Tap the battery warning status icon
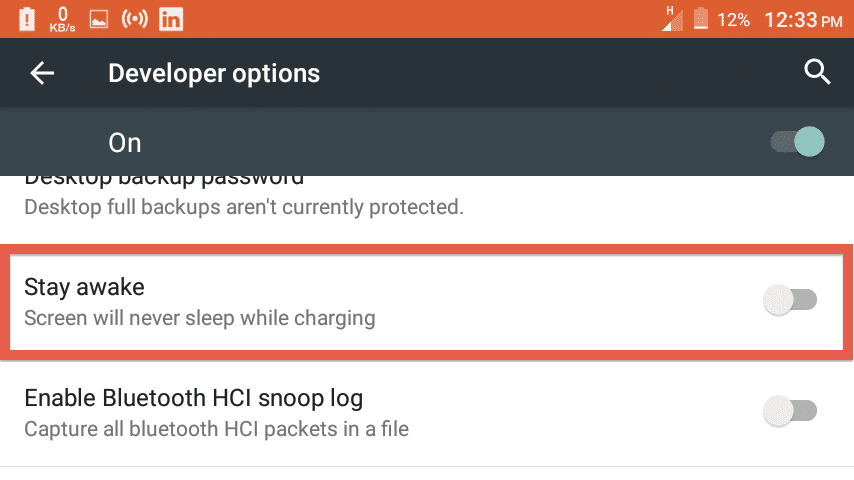854x480 pixels. tap(27, 20)
